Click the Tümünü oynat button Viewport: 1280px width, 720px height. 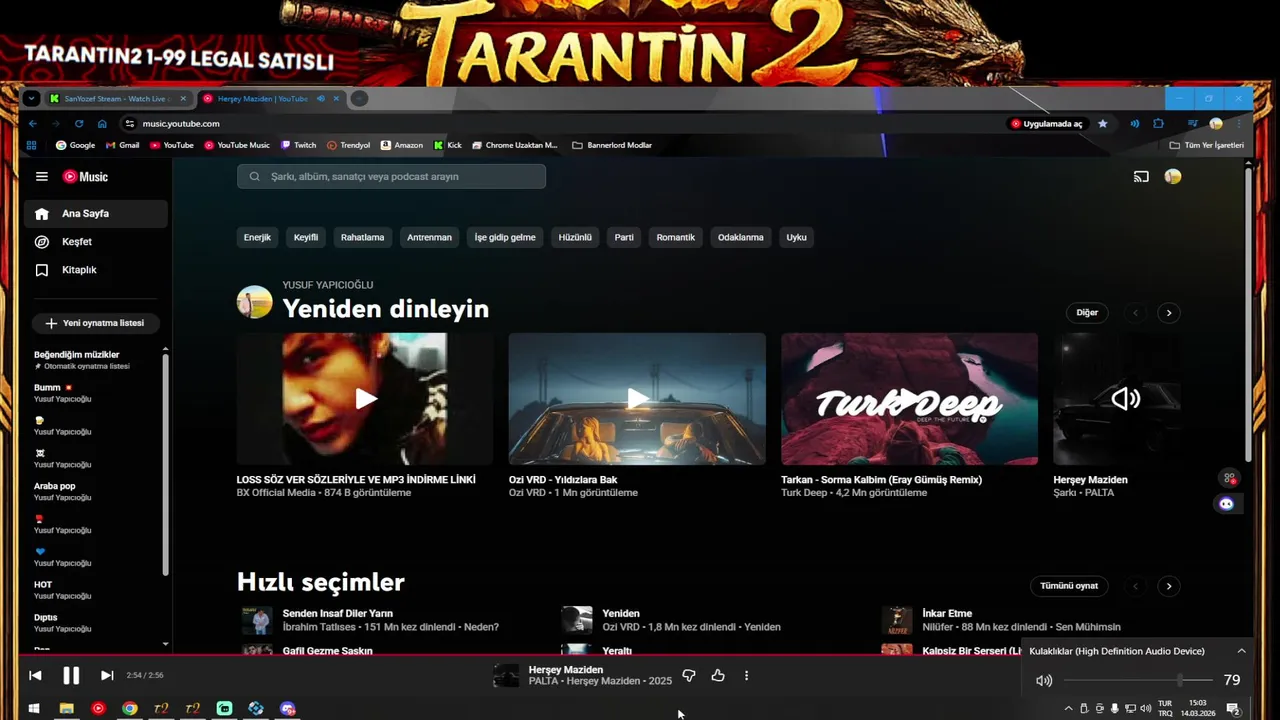(x=1069, y=586)
